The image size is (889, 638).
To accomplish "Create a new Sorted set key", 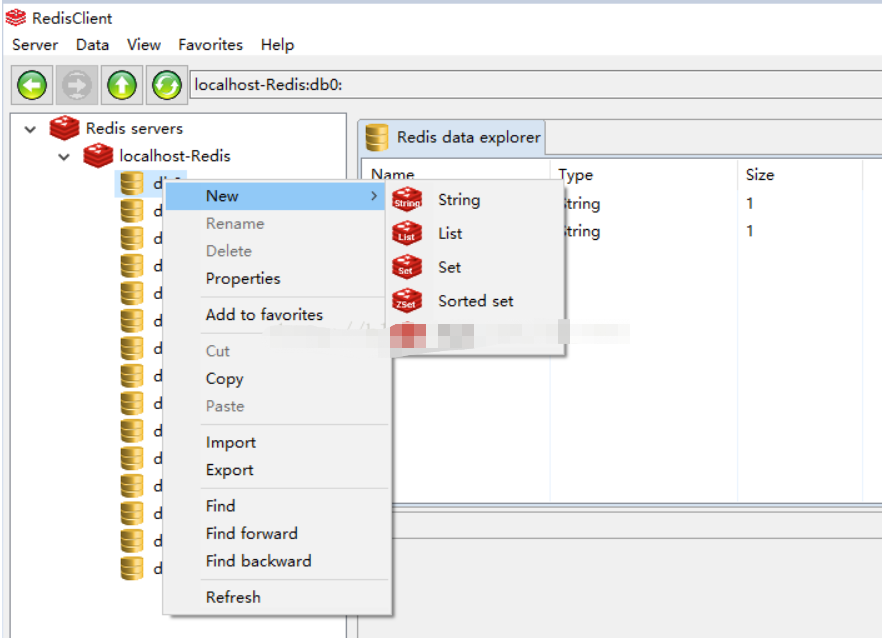I will tap(475, 301).
